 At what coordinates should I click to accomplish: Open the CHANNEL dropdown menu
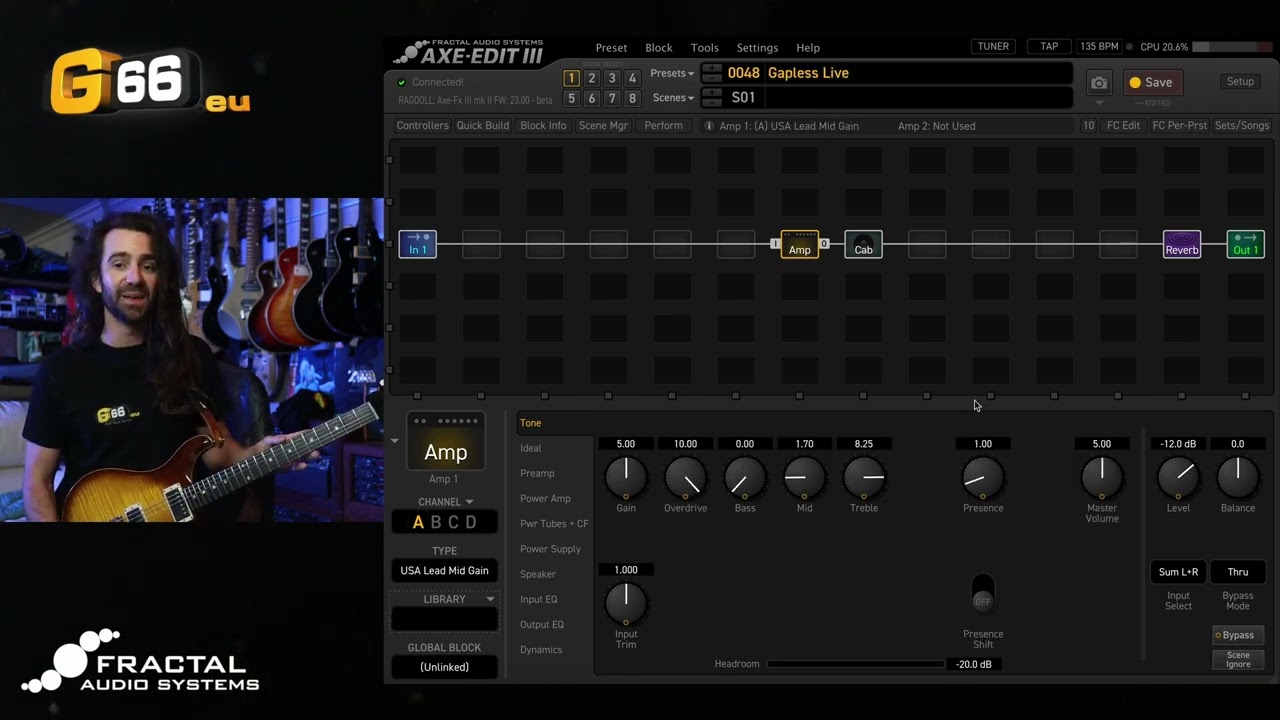pos(445,502)
